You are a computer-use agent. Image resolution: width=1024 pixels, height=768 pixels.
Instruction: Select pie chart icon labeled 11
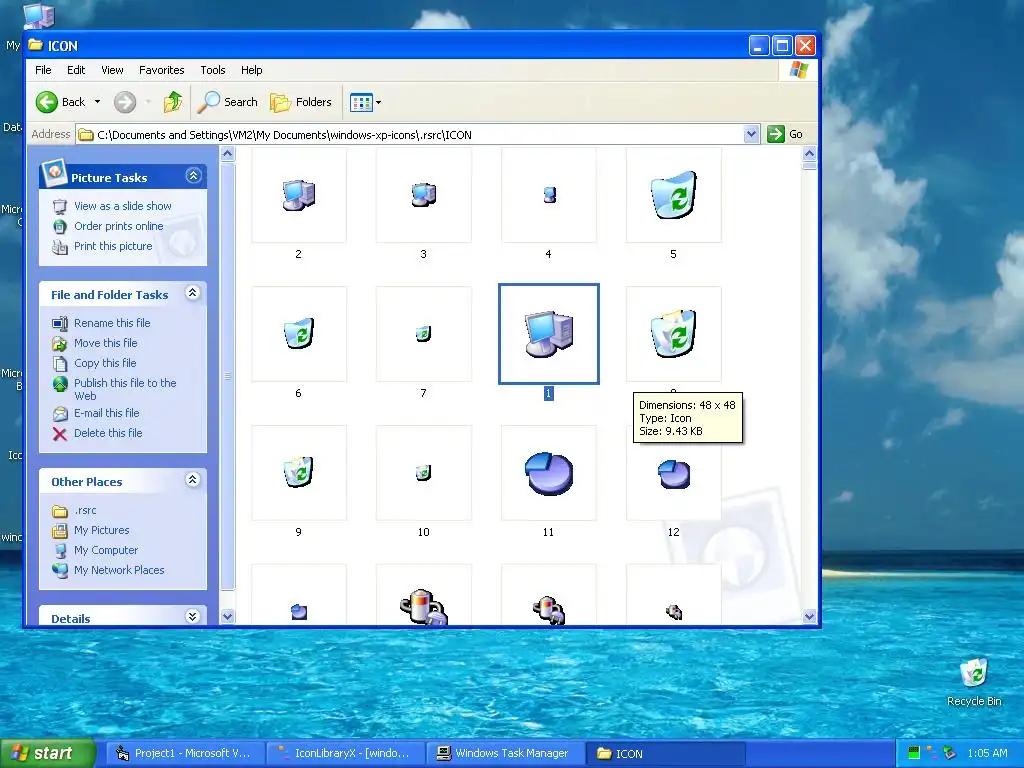pos(549,473)
